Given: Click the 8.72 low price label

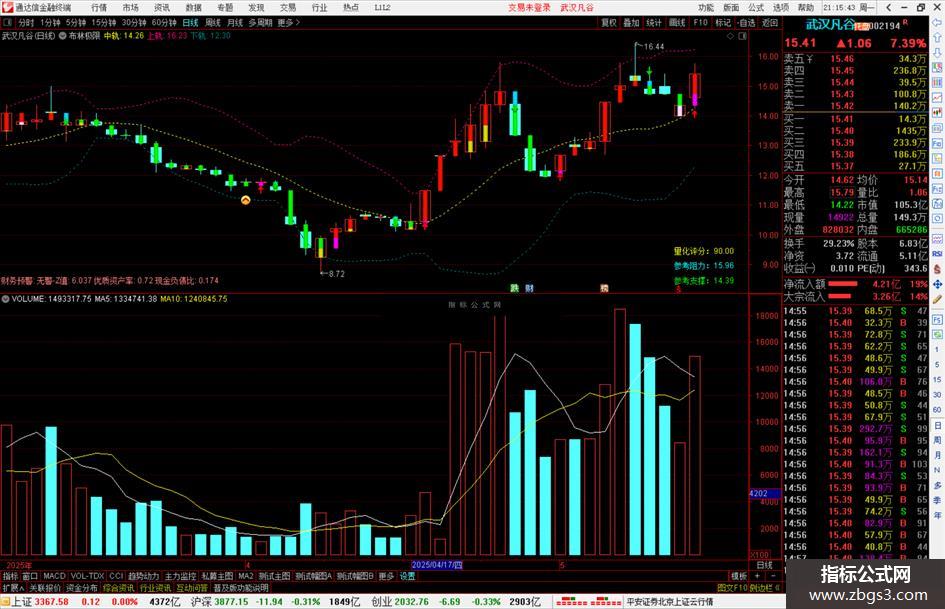Looking at the screenshot, I should [336, 274].
